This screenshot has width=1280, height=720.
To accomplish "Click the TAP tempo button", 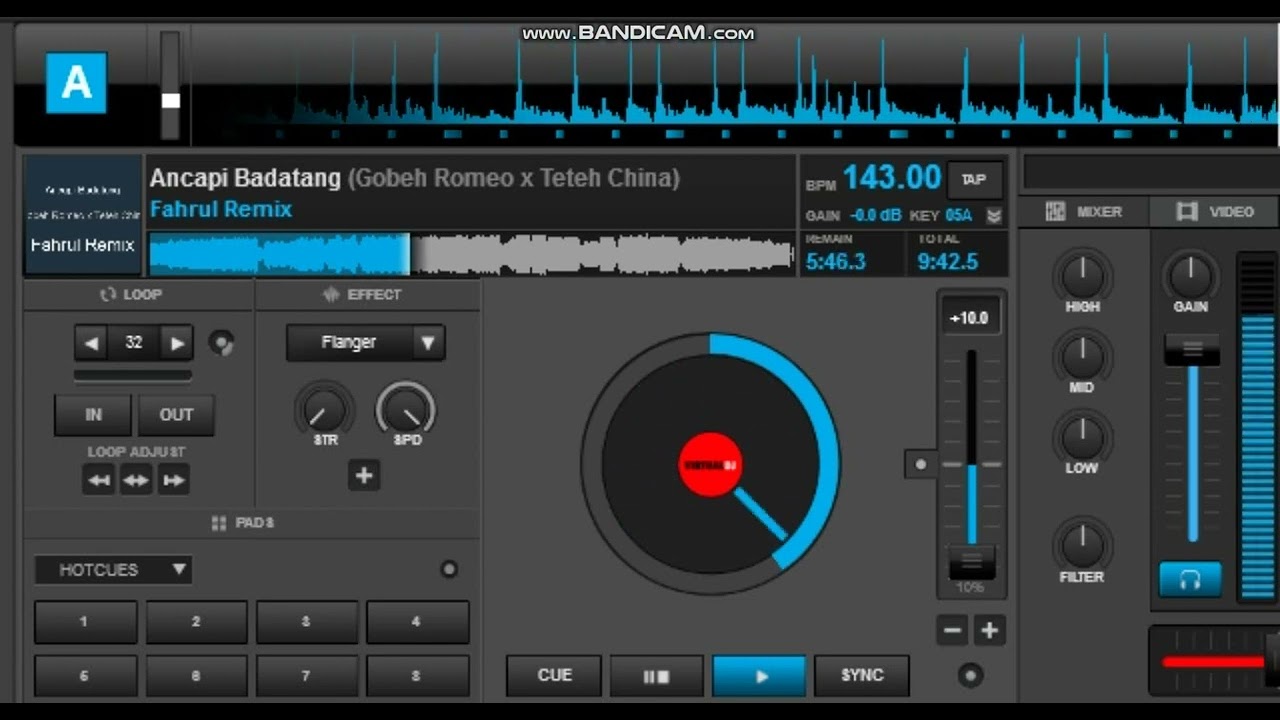I will pos(974,180).
